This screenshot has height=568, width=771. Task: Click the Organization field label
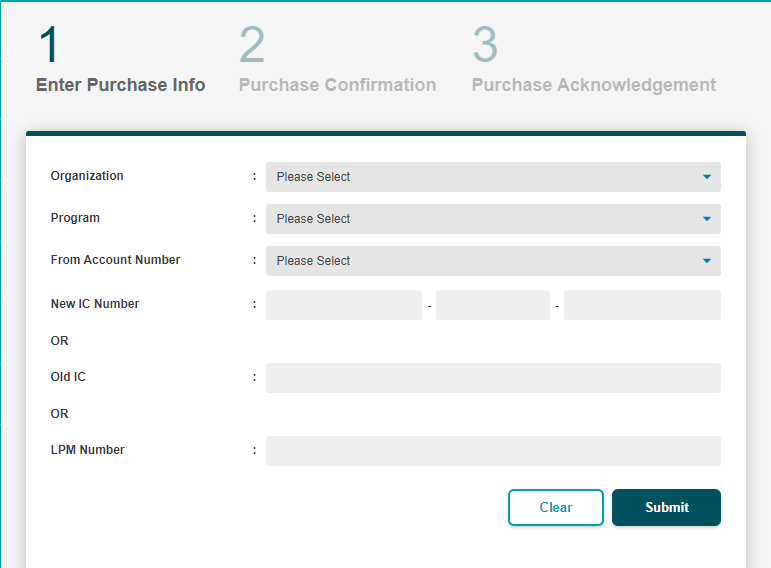point(87,176)
